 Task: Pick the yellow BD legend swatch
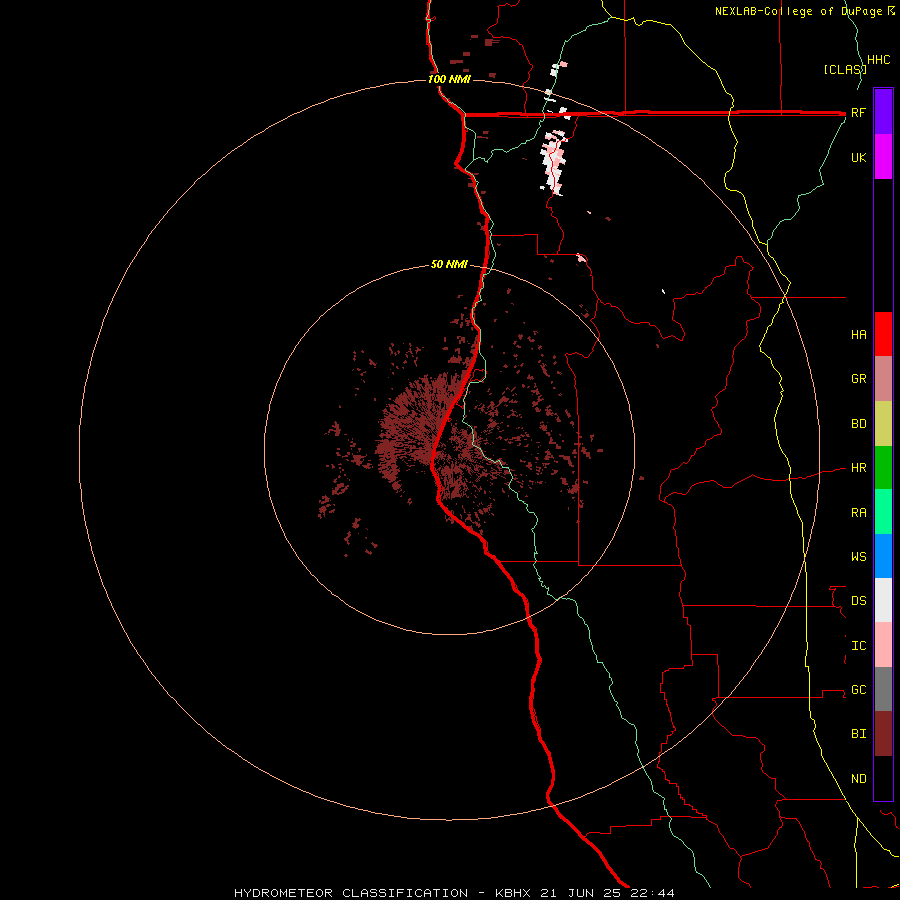pyautogui.click(x=883, y=424)
